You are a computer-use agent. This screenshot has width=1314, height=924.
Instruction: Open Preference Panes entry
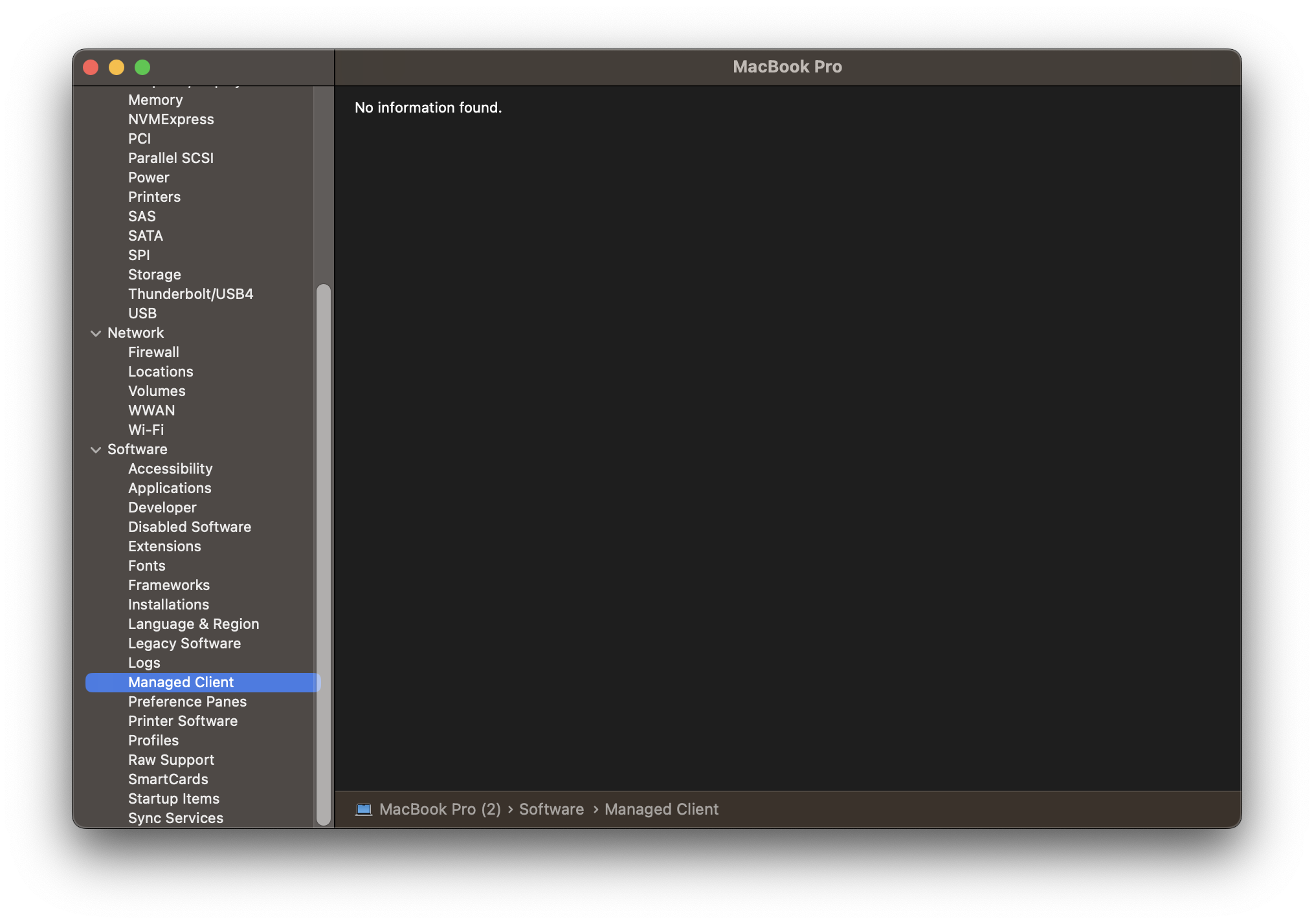tap(187, 702)
